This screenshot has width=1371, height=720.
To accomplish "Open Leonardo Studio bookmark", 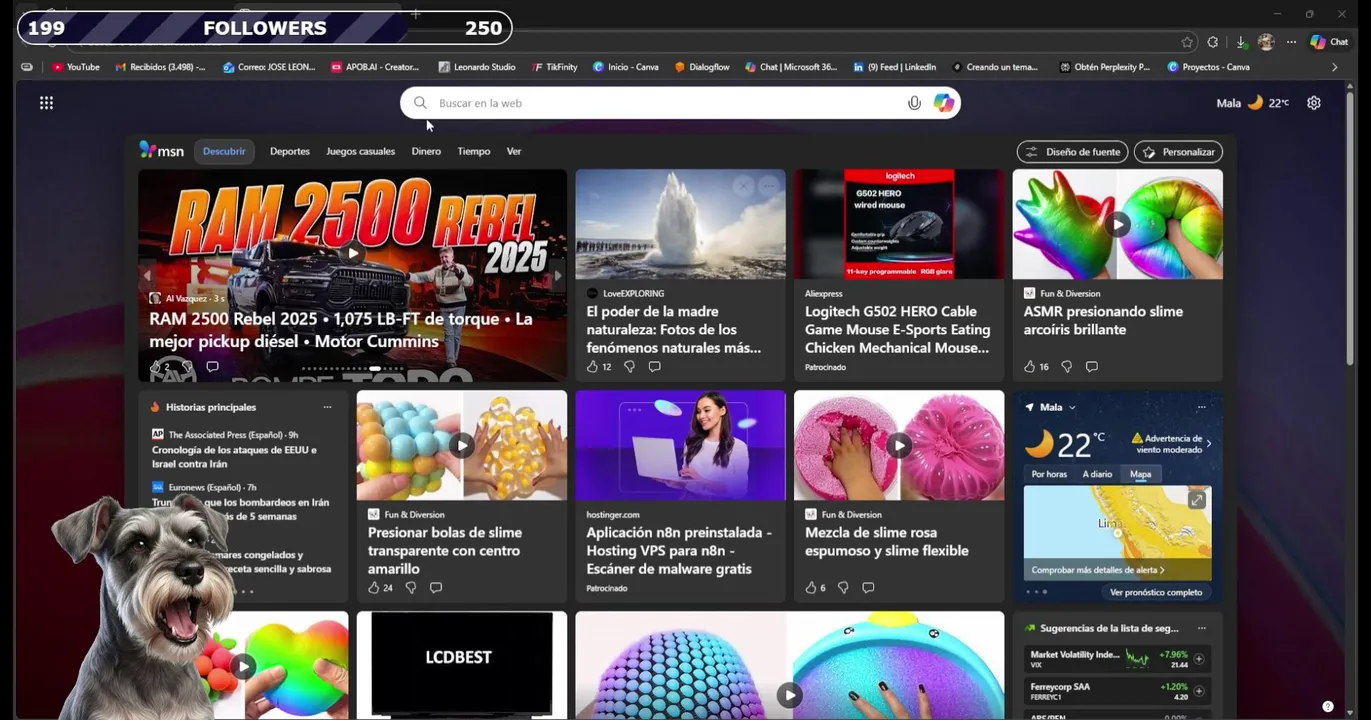I will (477, 67).
